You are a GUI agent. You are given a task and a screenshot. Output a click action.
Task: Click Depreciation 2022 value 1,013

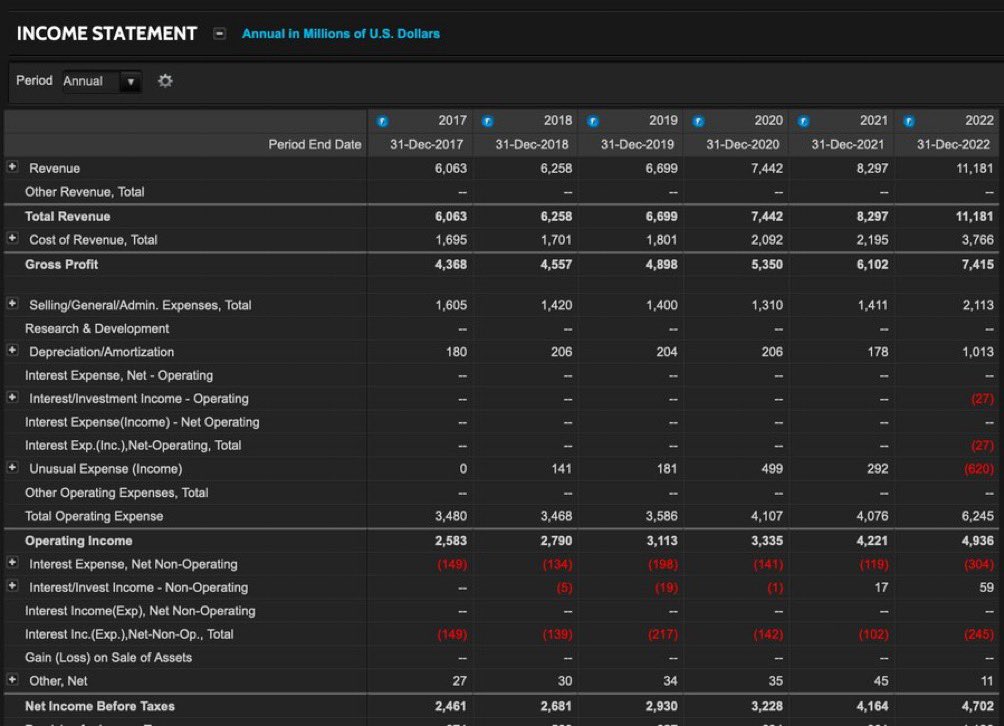(978, 352)
